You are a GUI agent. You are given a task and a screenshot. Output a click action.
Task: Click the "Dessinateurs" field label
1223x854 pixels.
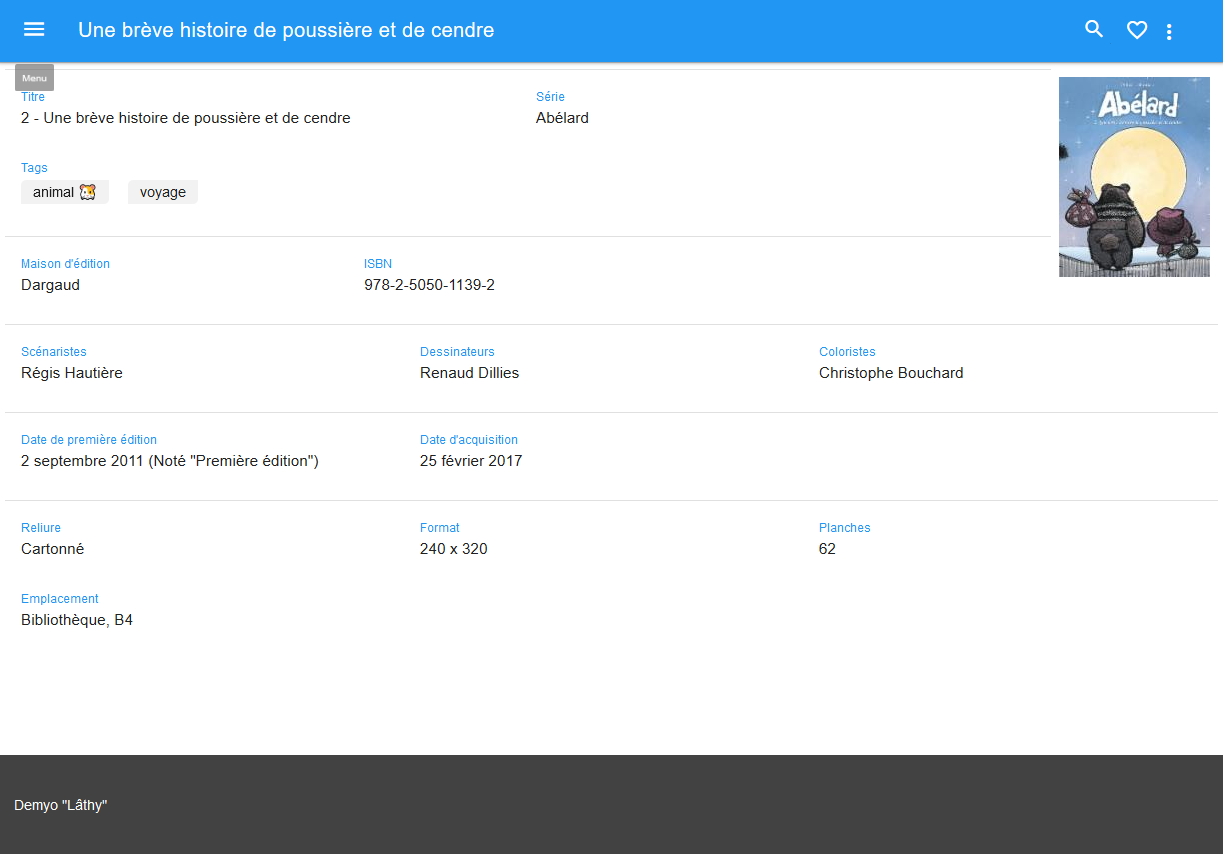(457, 352)
